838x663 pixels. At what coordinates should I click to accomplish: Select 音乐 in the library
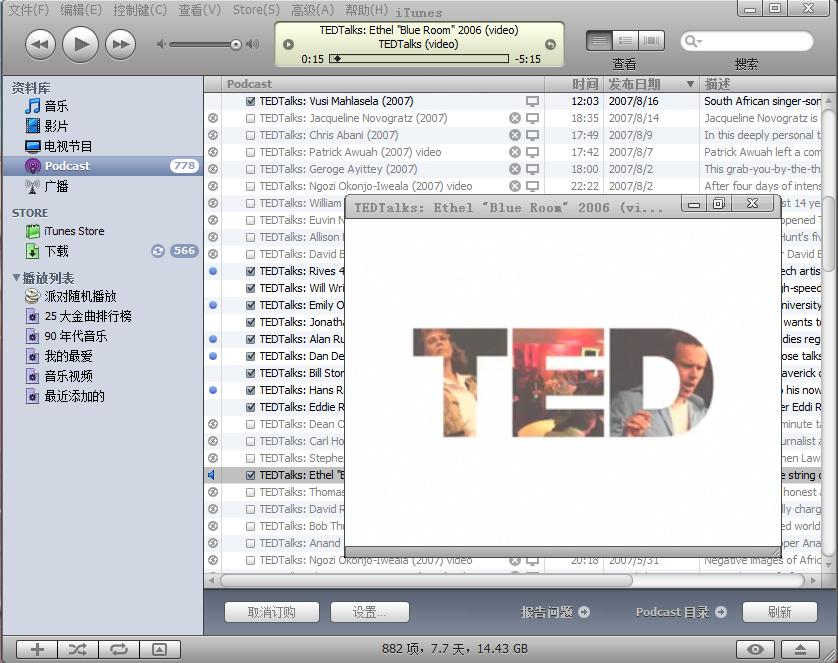pyautogui.click(x=56, y=106)
